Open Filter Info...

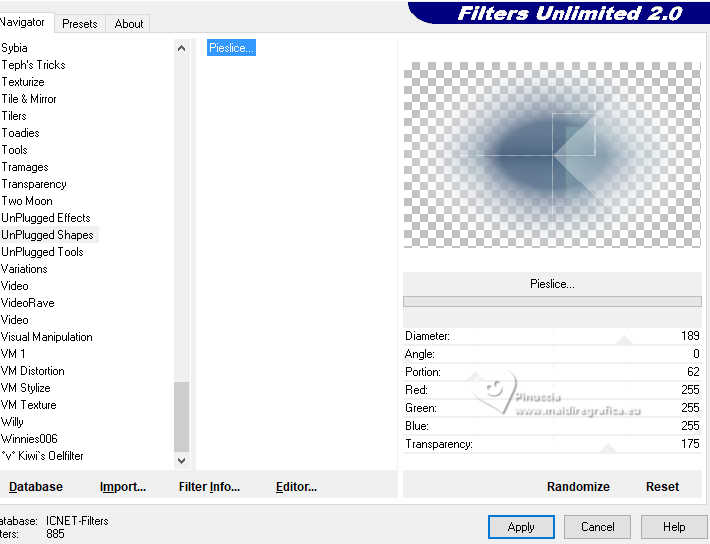(209, 486)
